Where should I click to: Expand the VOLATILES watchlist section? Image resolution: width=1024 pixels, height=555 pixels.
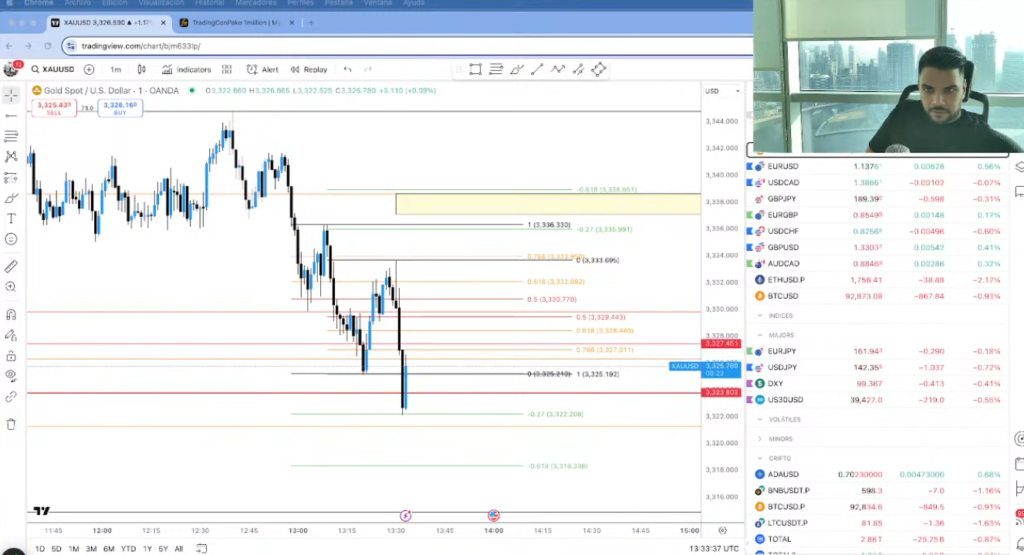coord(760,419)
